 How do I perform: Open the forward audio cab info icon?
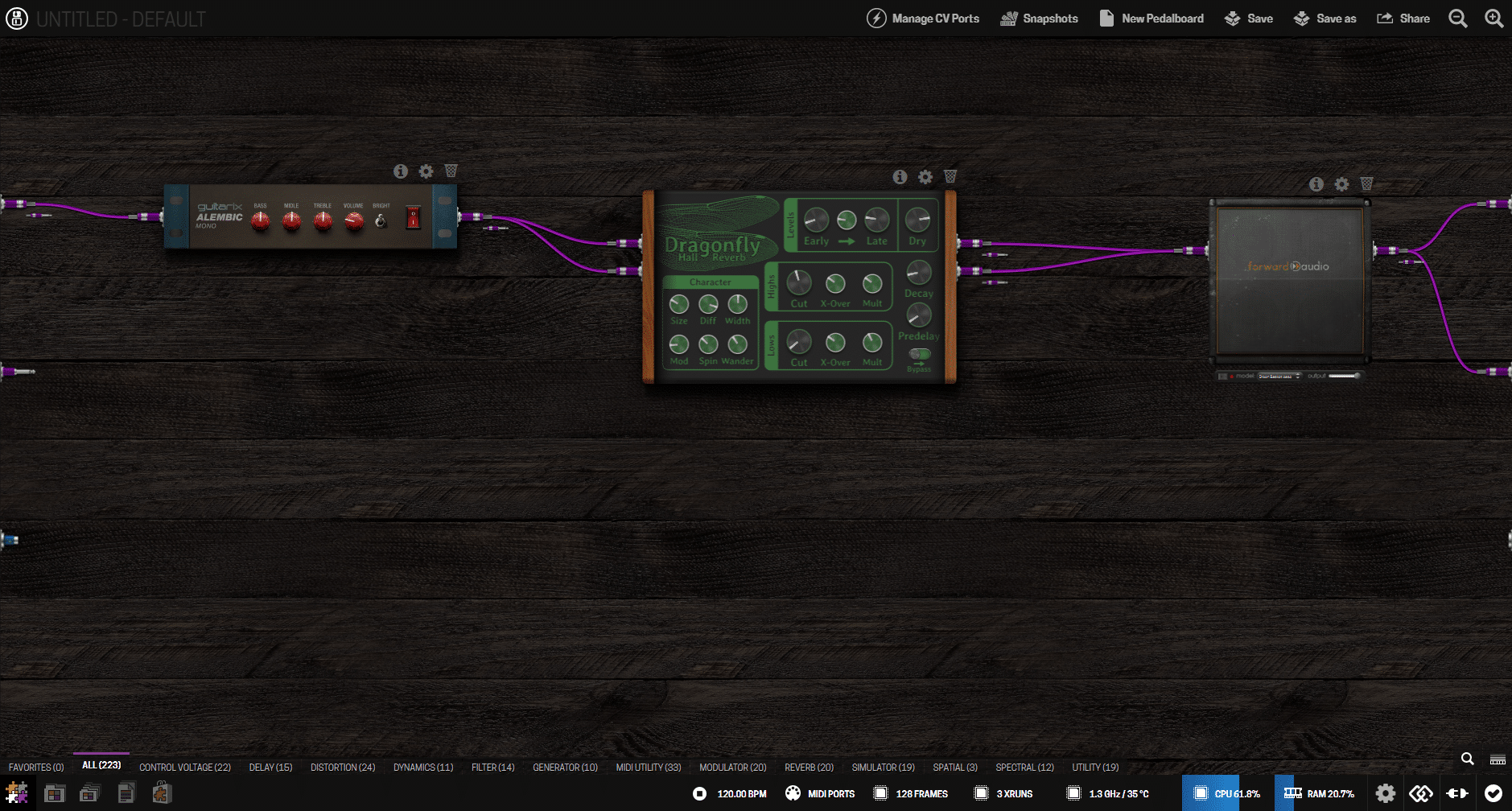coord(1316,183)
